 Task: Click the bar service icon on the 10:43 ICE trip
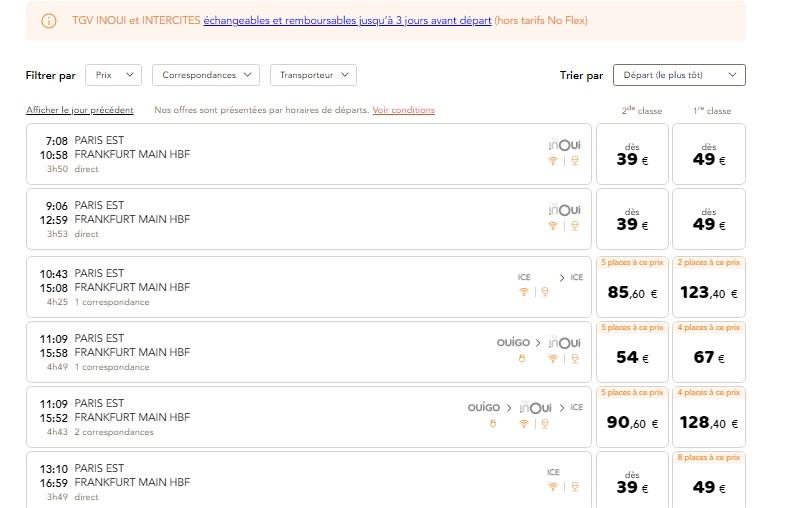click(544, 292)
